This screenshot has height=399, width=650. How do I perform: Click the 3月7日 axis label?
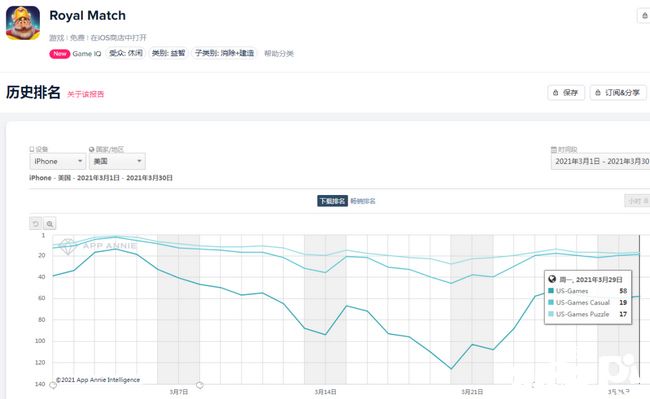pos(179,392)
